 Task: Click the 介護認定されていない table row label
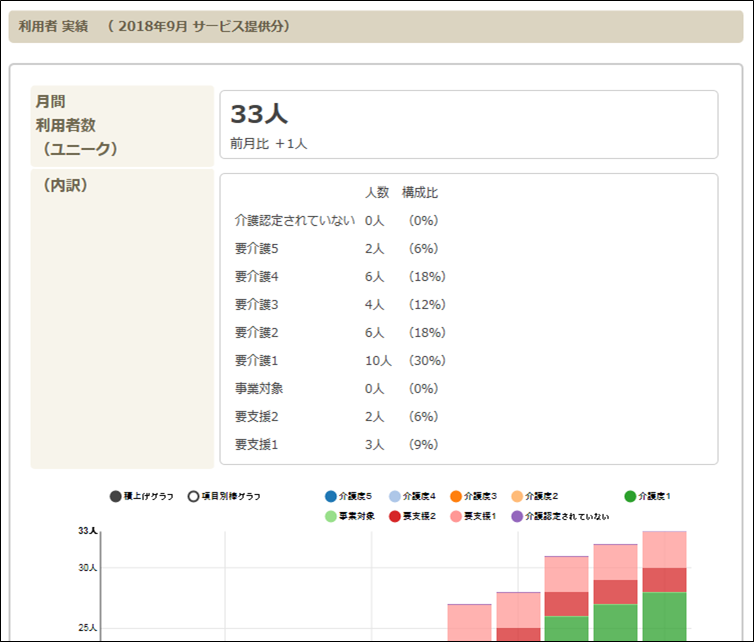pyautogui.click(x=295, y=221)
